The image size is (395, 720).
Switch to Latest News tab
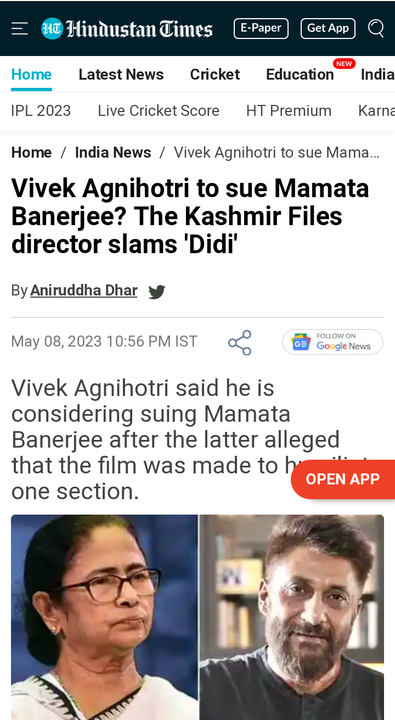point(121,74)
